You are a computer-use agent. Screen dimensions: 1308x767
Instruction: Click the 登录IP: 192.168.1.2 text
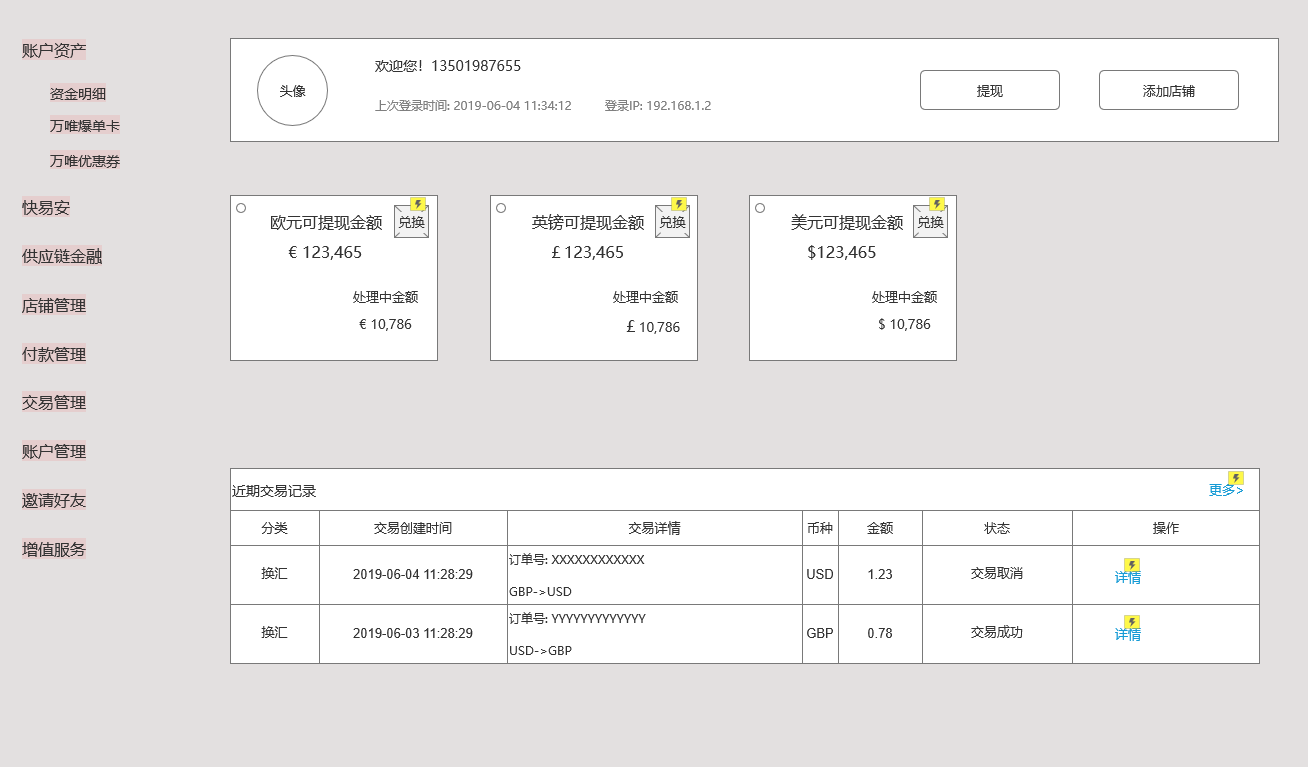[x=658, y=106]
